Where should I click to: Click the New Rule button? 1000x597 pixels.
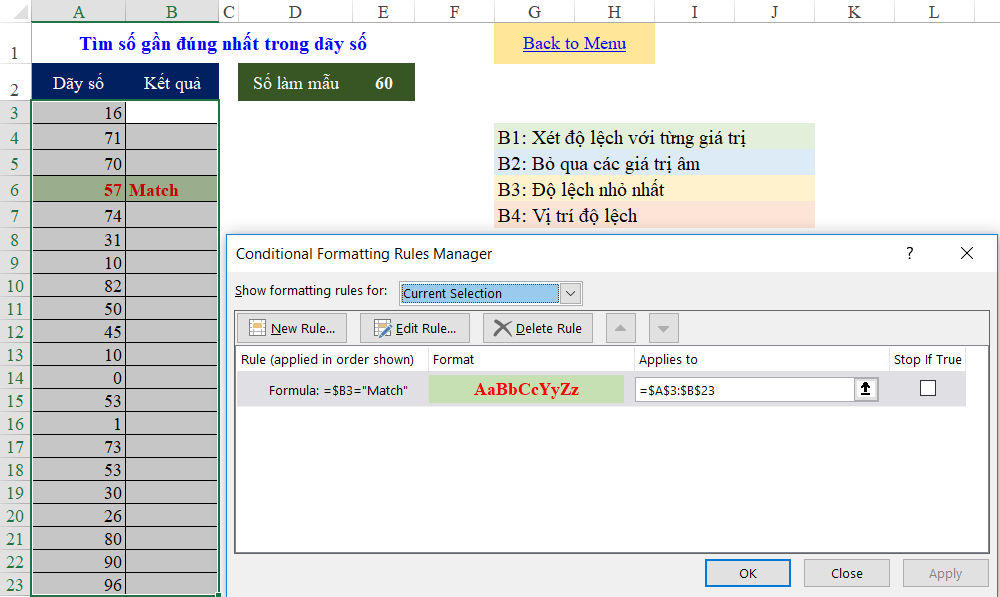pos(291,328)
